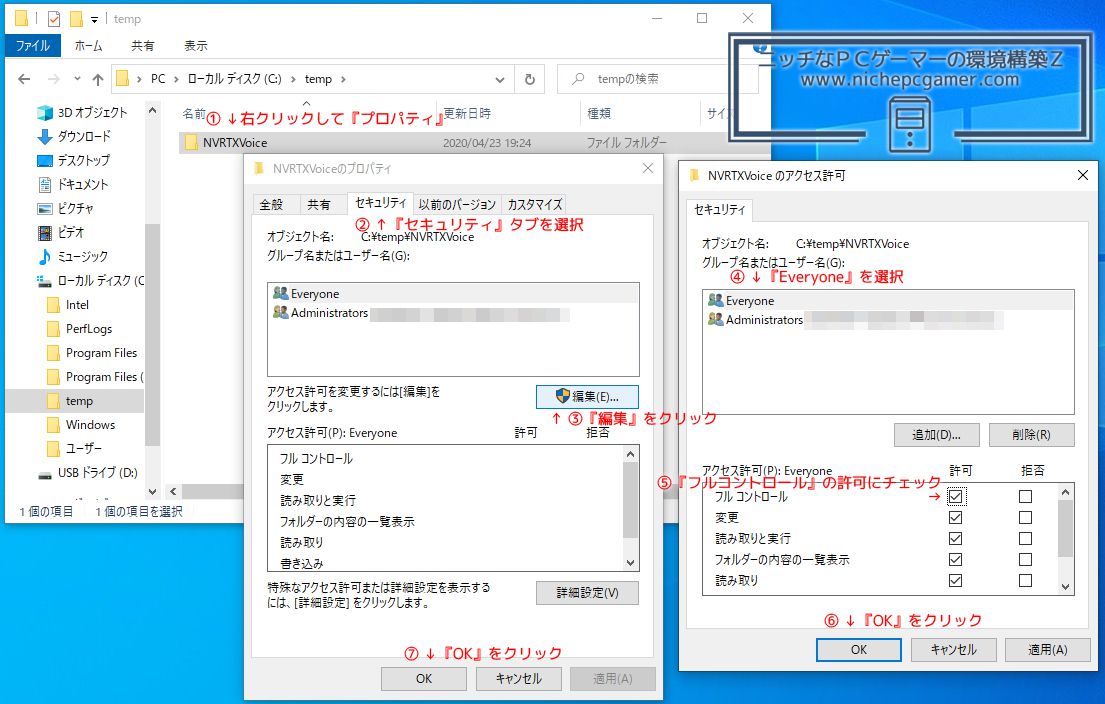This screenshot has height=704, width=1105.
Task: Refresh the temp folder view
Action: click(530, 79)
